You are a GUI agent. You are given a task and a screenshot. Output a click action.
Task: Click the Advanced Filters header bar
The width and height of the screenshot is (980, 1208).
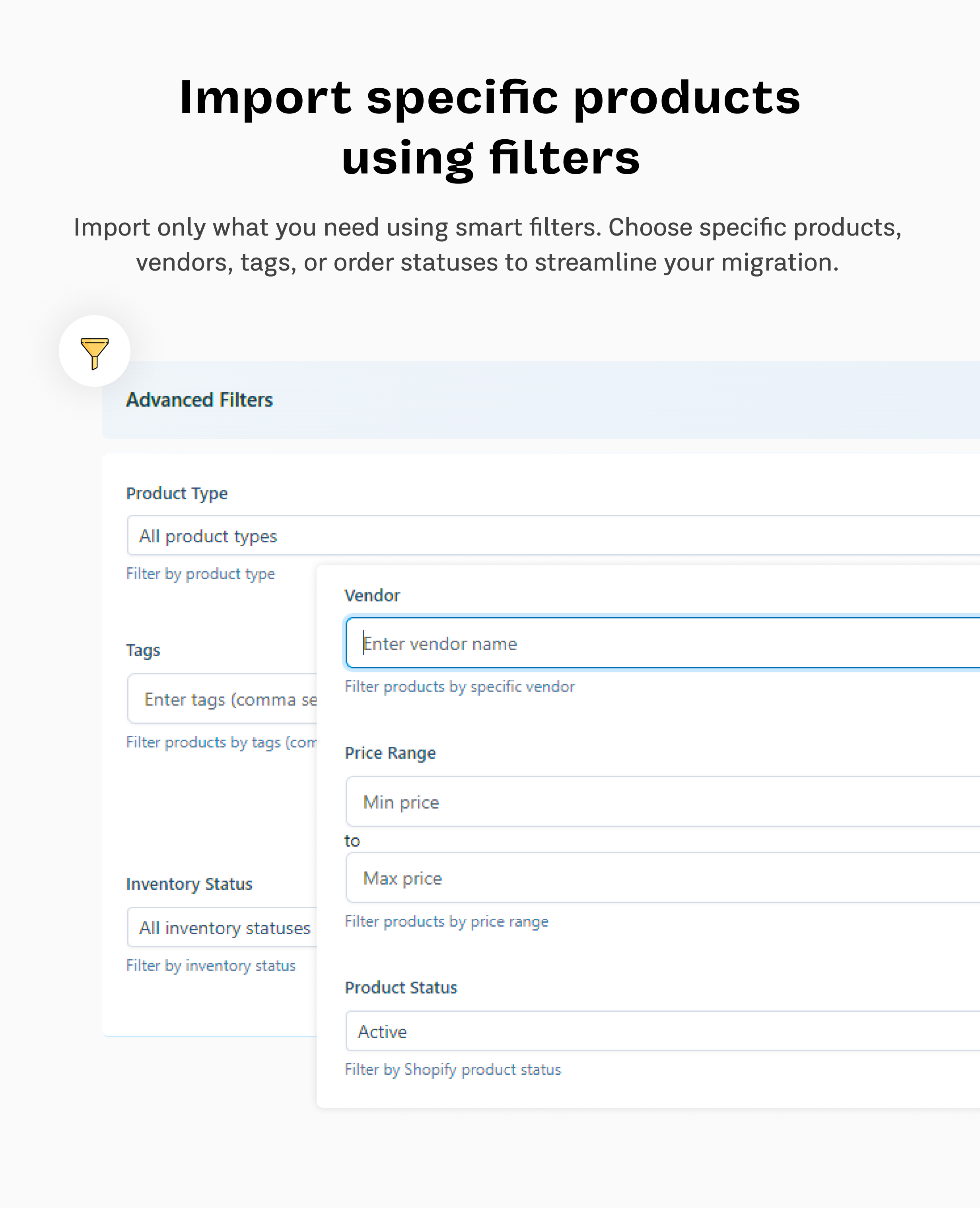(x=199, y=399)
